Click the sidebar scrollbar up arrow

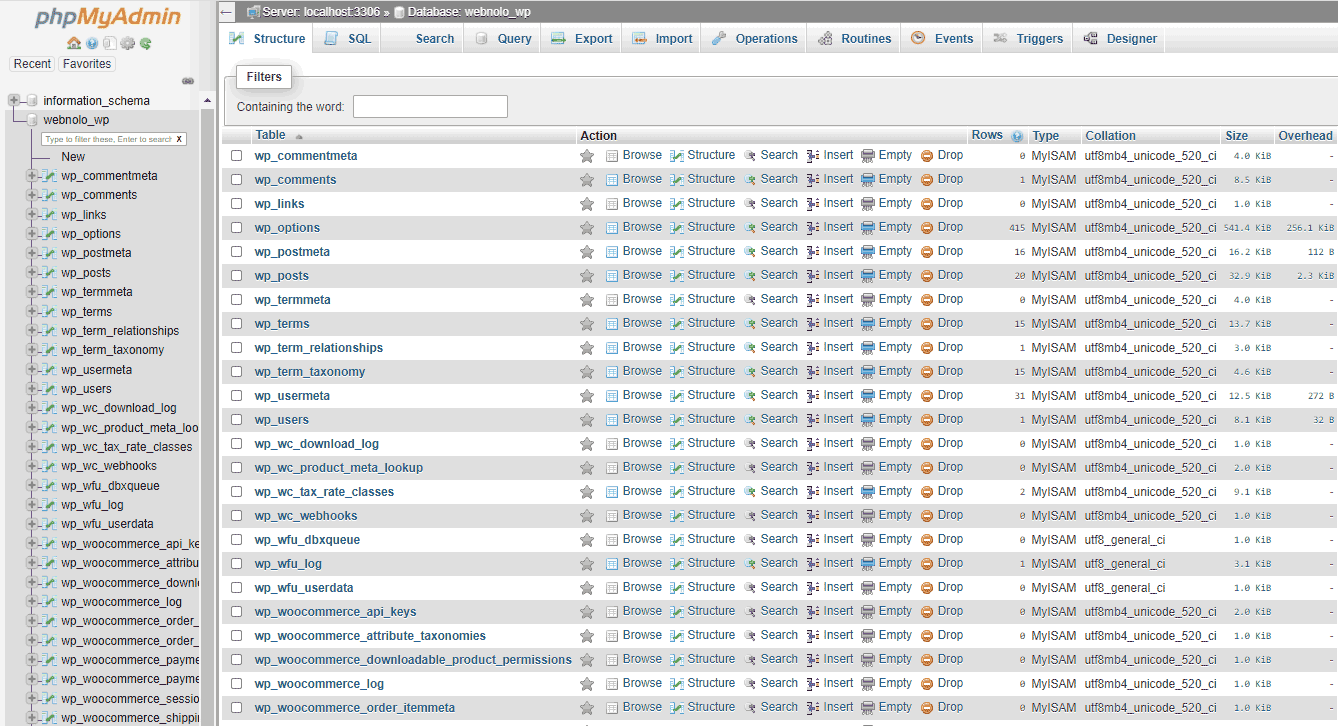208,100
